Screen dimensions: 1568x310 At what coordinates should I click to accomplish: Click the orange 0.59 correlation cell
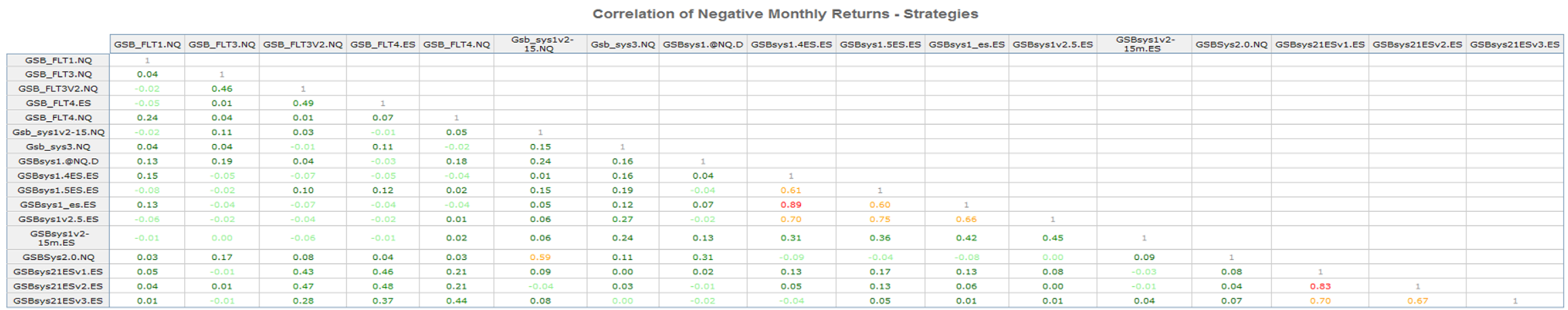(539, 257)
